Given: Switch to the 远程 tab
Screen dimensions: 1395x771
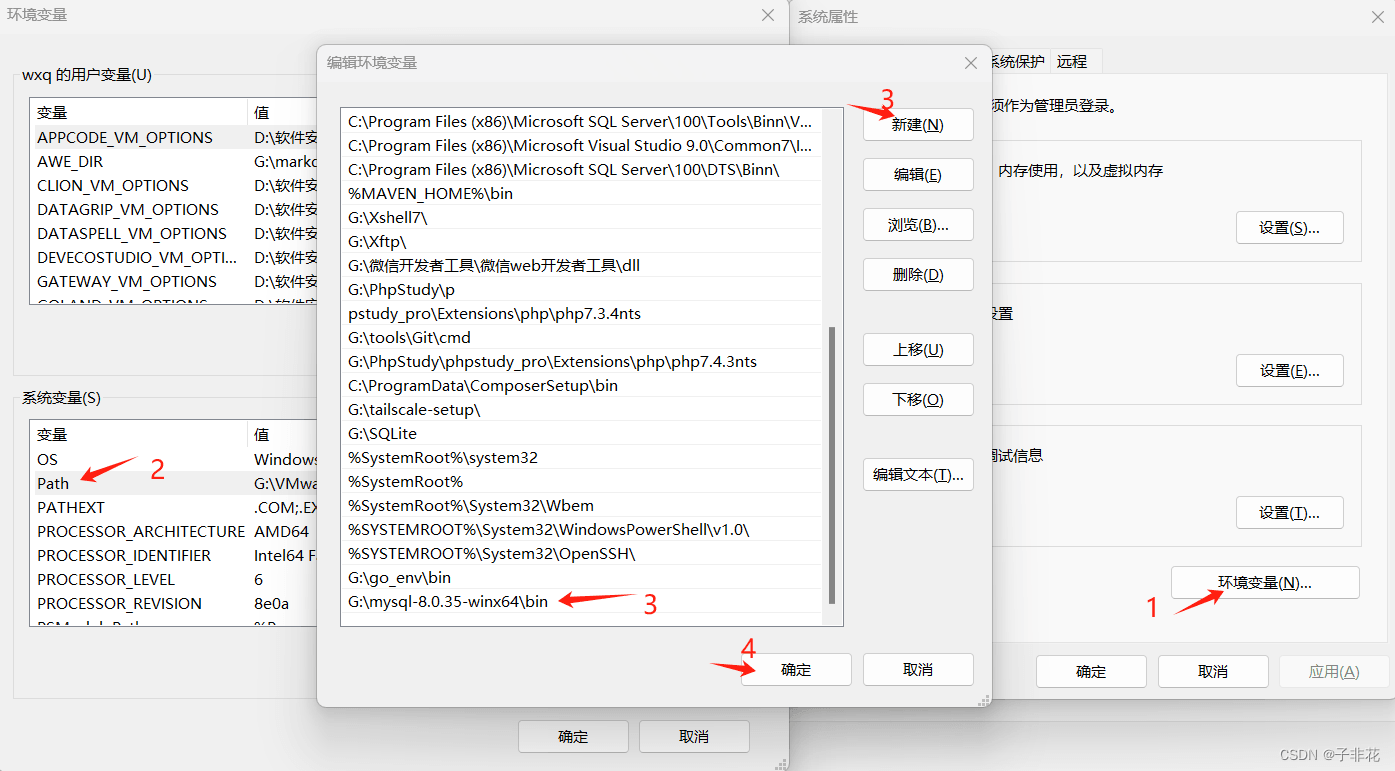Looking at the screenshot, I should tap(1073, 61).
